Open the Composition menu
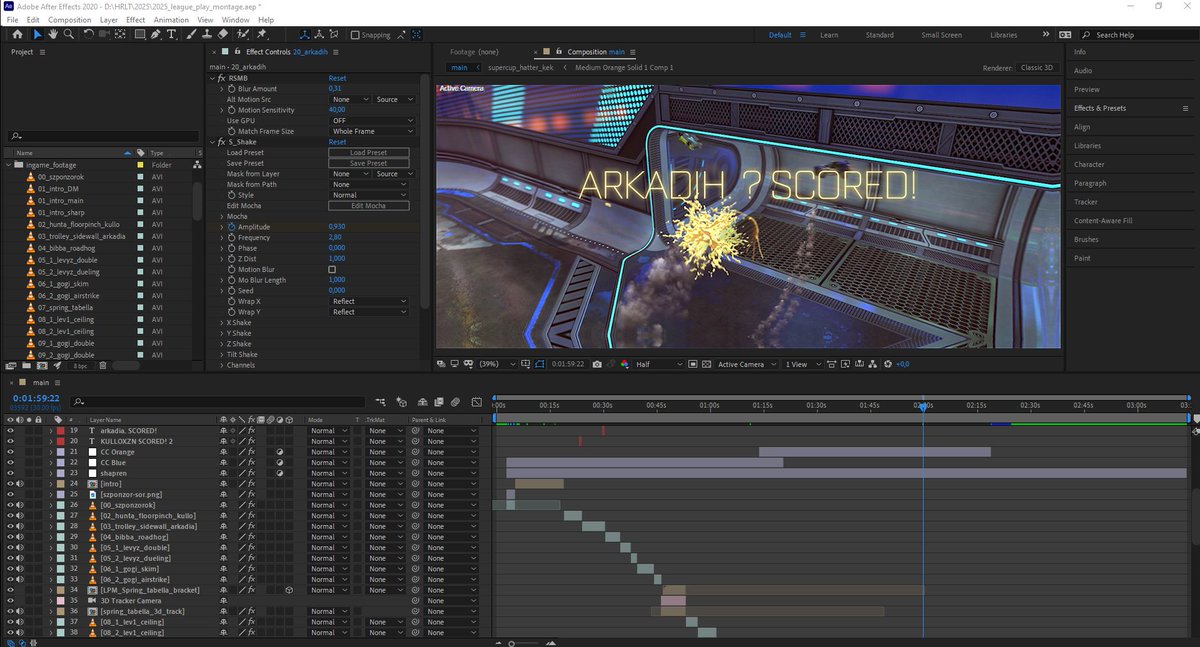Image resolution: width=1200 pixels, height=647 pixels. pos(69,19)
